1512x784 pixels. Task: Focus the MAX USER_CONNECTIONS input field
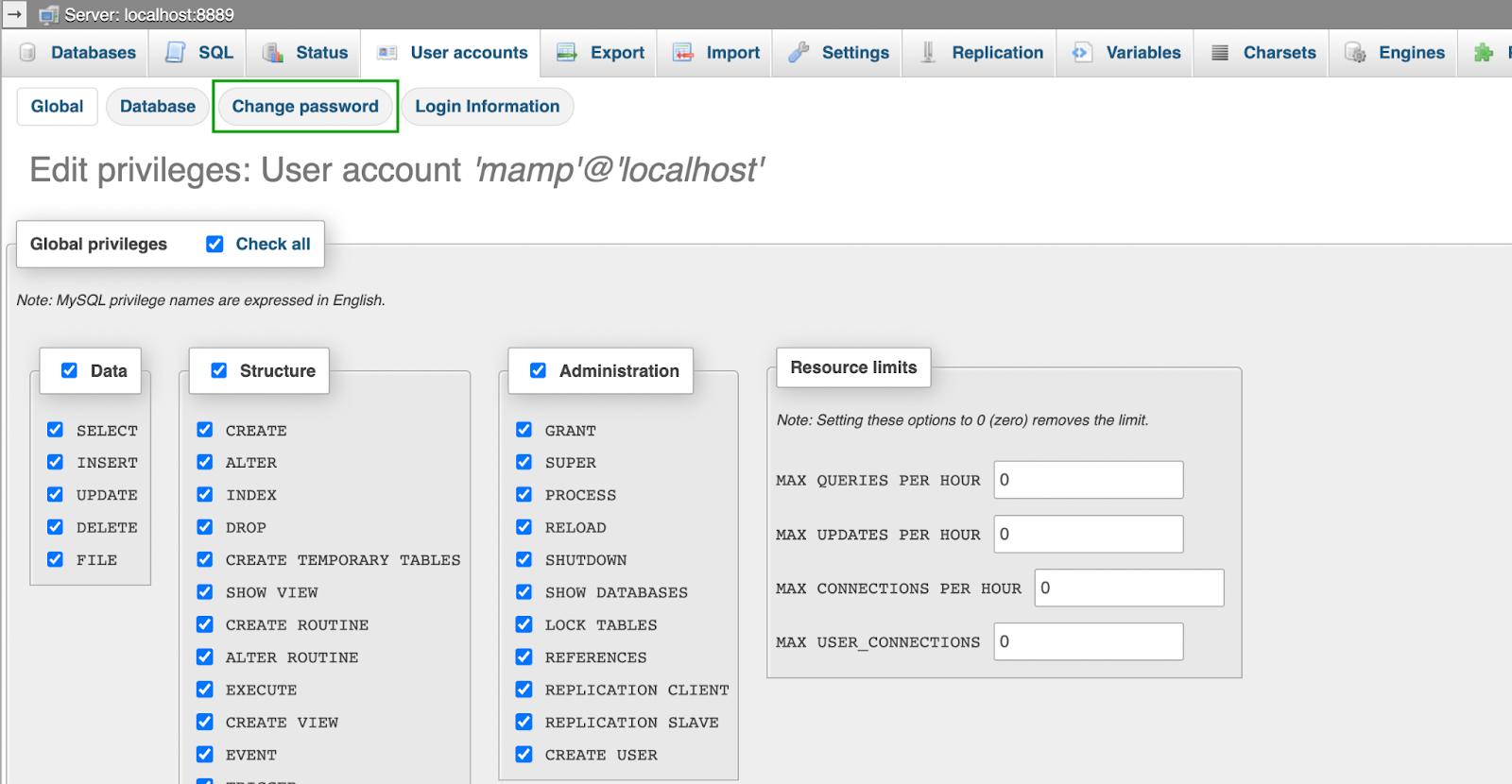[x=1088, y=641]
